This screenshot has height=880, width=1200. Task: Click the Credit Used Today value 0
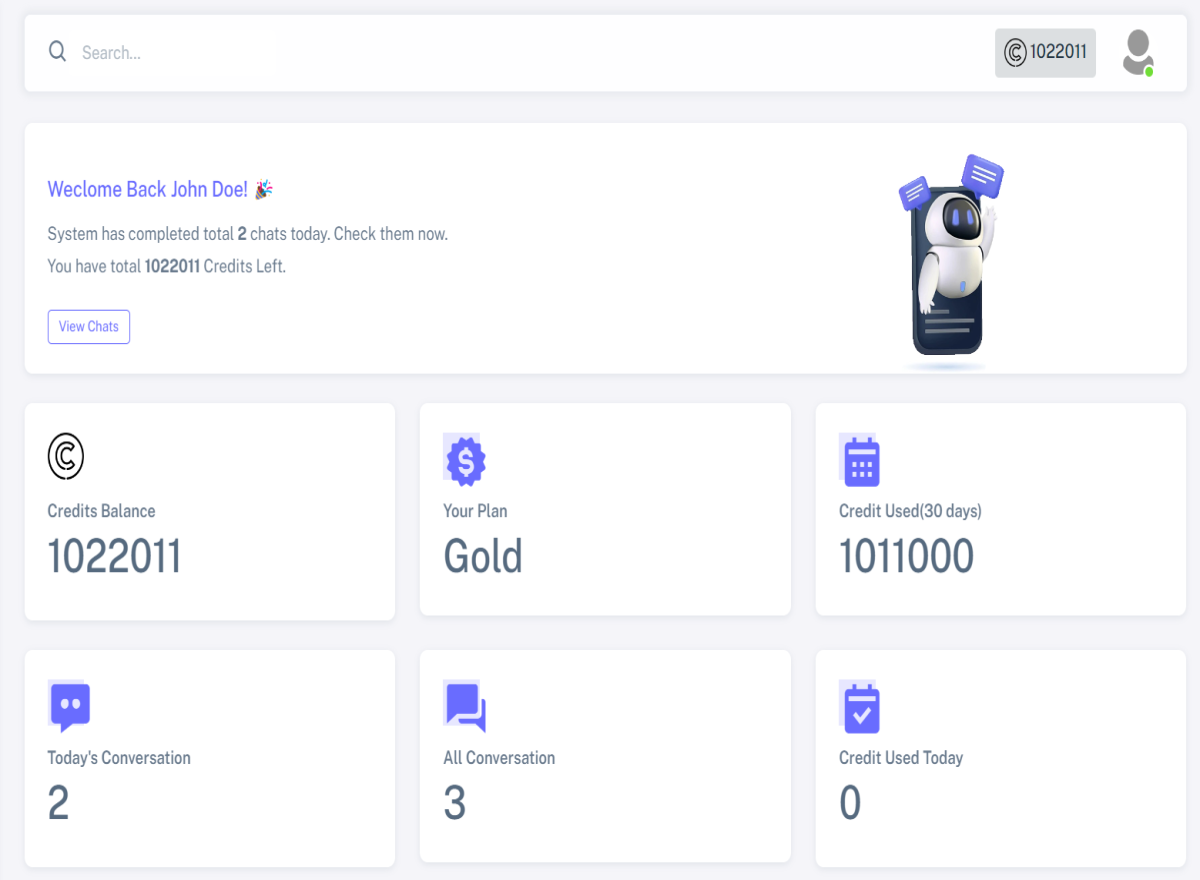(850, 803)
